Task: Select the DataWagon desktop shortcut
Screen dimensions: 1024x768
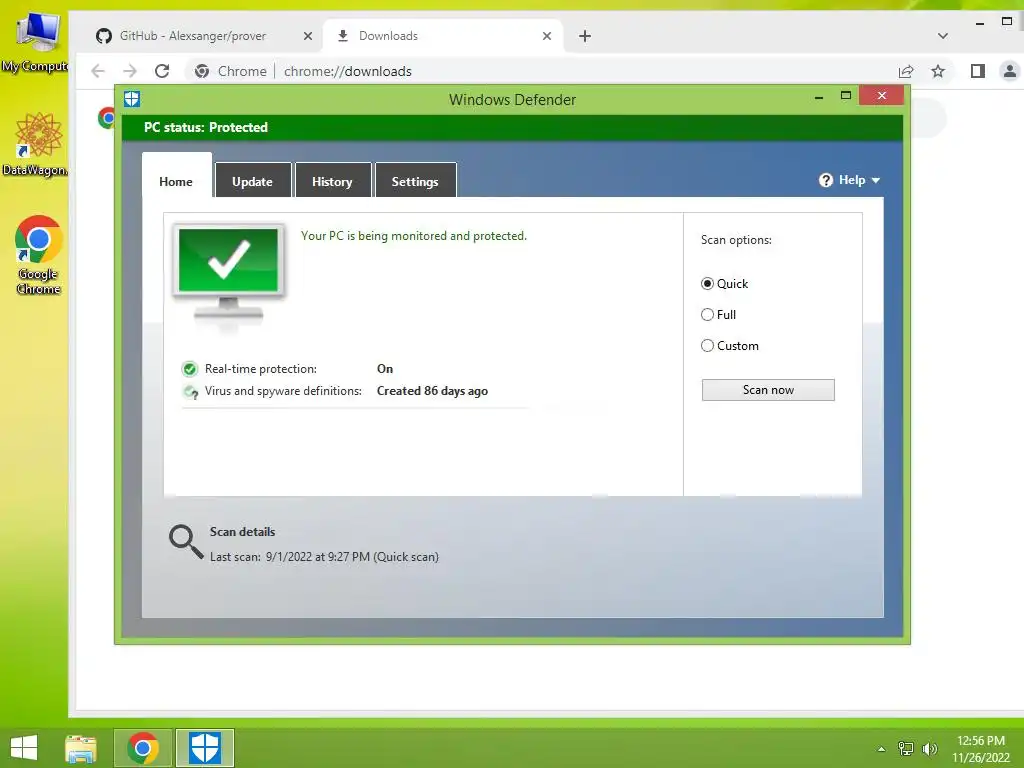Action: [x=37, y=144]
